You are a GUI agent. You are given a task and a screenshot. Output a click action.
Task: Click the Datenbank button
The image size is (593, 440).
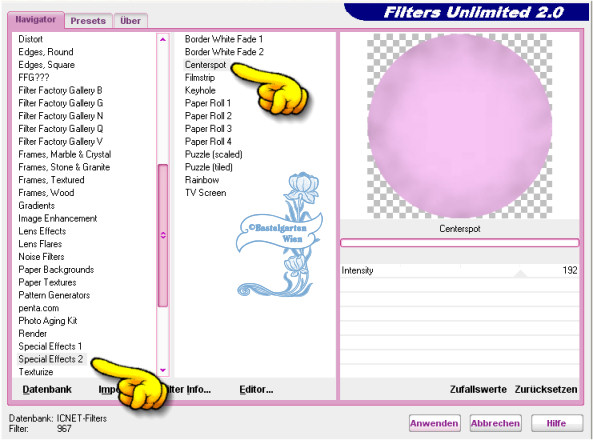click(x=47, y=389)
